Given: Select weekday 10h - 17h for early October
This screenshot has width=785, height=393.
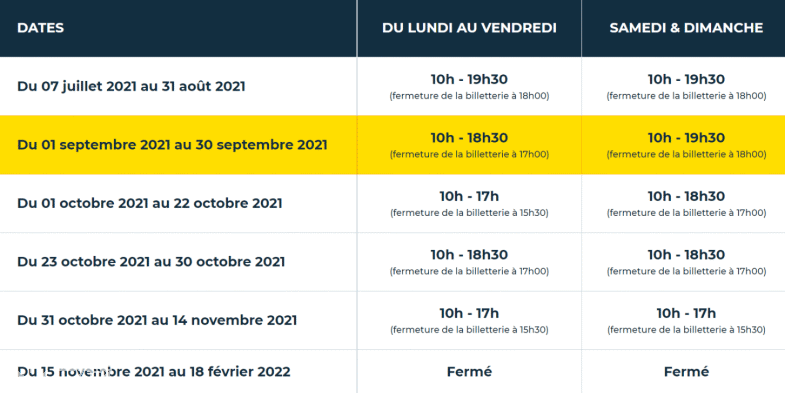Looking at the screenshot, I should [x=469, y=196].
